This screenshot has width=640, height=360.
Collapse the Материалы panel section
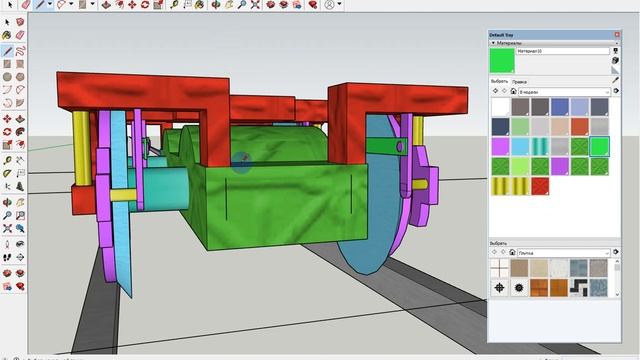[493, 43]
